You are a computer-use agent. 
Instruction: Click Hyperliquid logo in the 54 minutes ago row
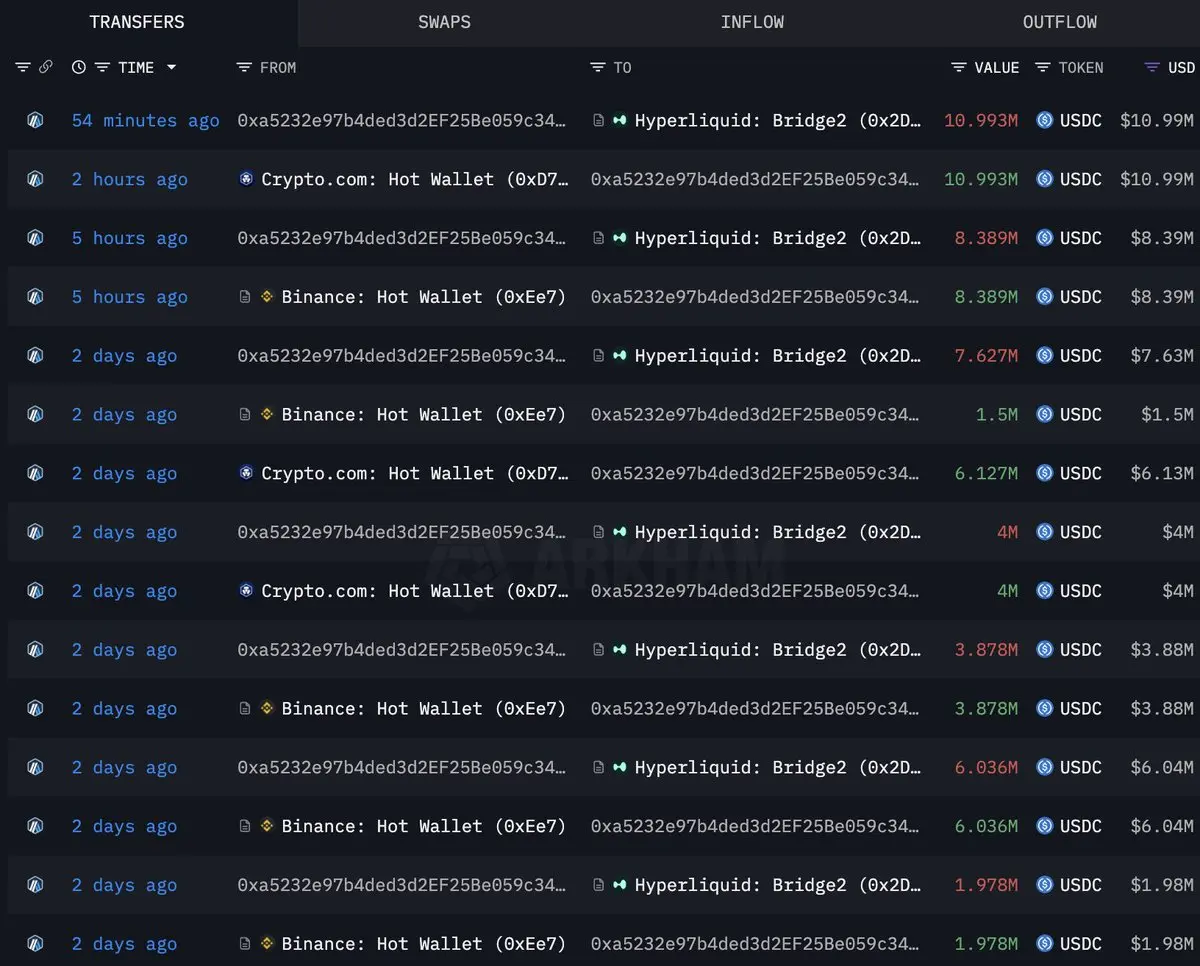[x=620, y=120]
